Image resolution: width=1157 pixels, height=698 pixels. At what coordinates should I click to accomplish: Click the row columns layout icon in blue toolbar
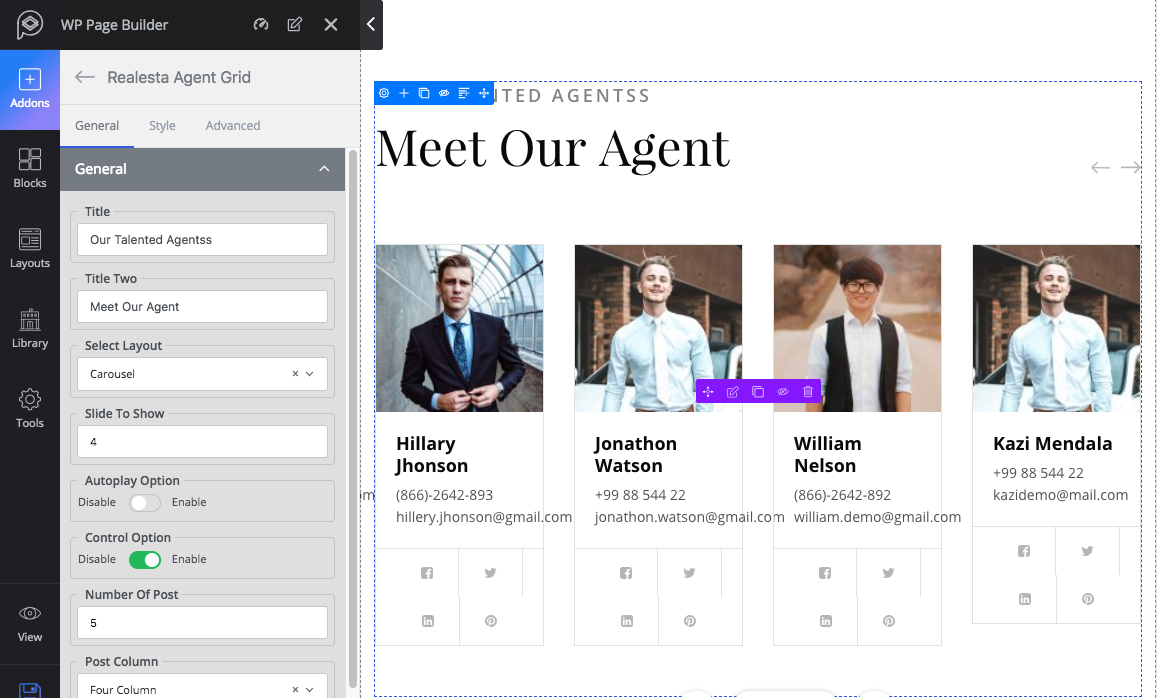click(x=463, y=93)
